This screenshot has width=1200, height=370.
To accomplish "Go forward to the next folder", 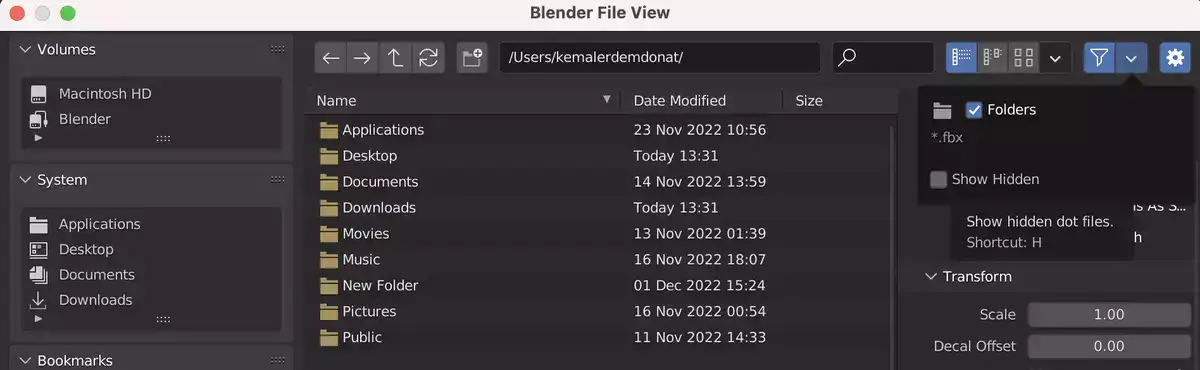I will tap(363, 58).
